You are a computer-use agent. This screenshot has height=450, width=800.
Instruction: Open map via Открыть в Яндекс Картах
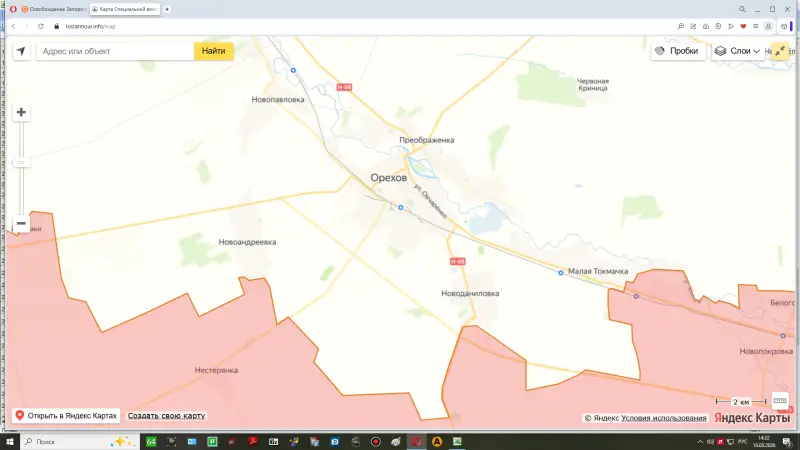[66, 416]
